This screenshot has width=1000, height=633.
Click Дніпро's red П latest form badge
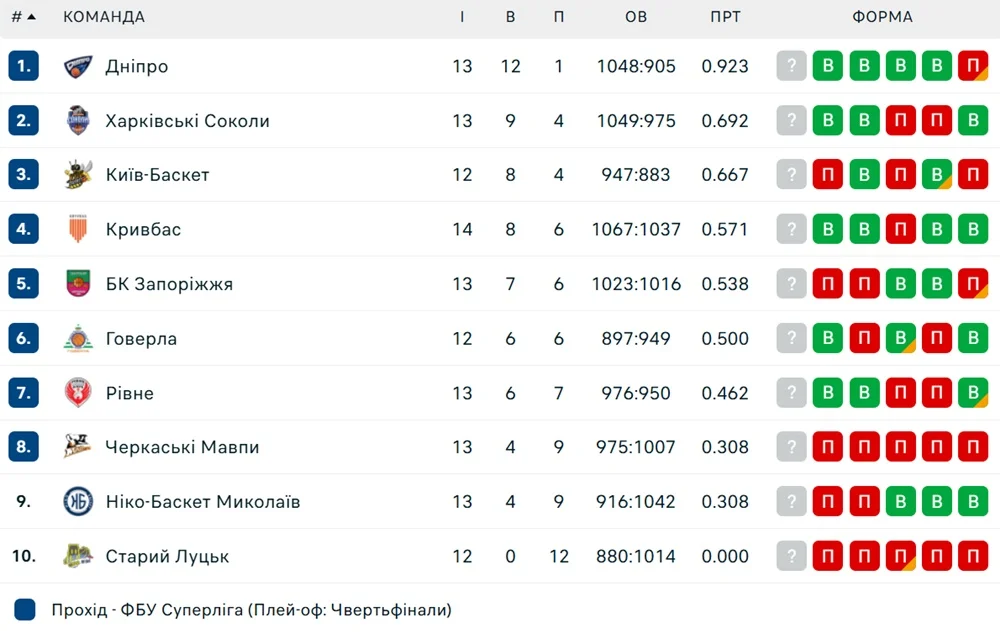click(973, 67)
